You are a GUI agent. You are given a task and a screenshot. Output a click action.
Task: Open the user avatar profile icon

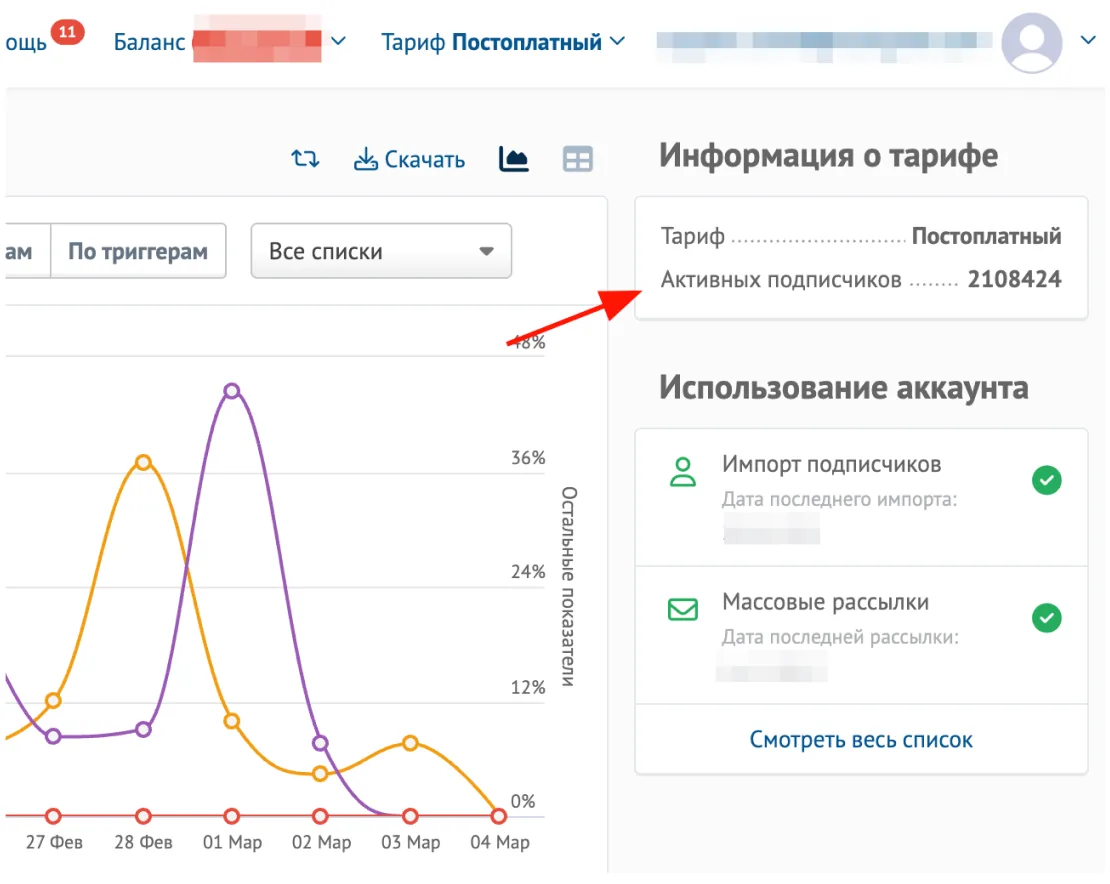tap(1031, 42)
